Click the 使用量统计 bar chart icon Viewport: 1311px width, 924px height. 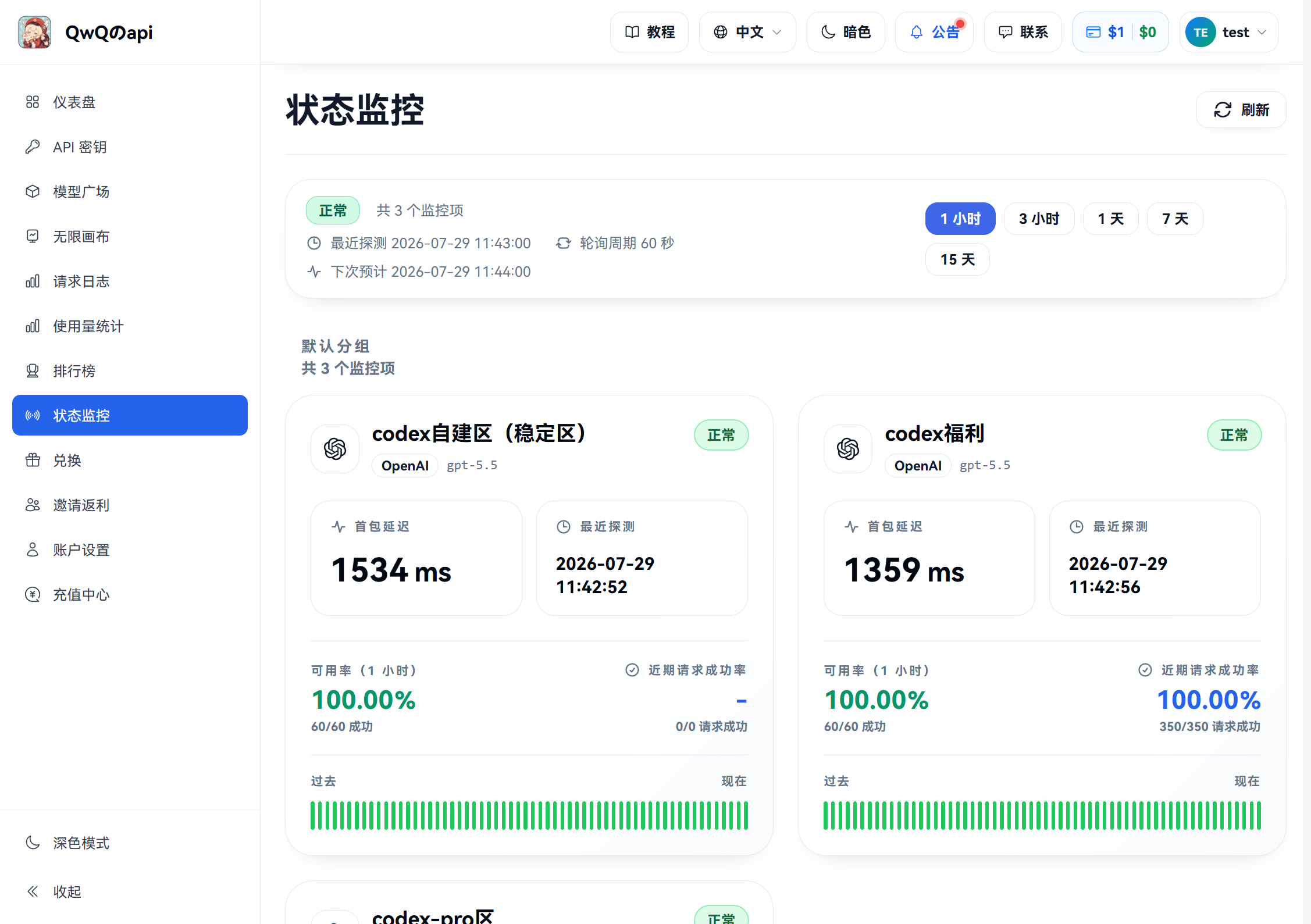tap(33, 326)
